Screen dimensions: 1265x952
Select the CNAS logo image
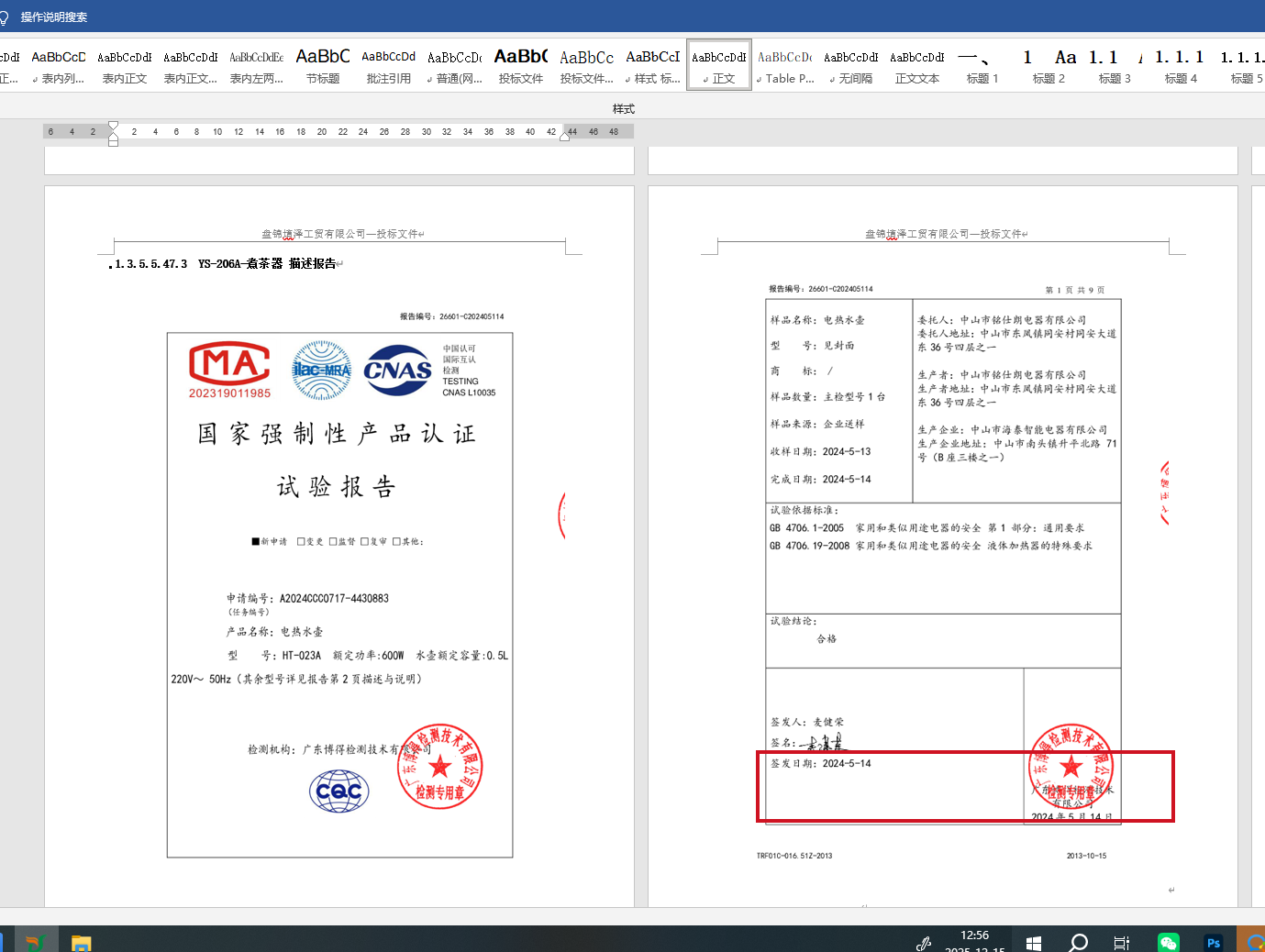[397, 370]
